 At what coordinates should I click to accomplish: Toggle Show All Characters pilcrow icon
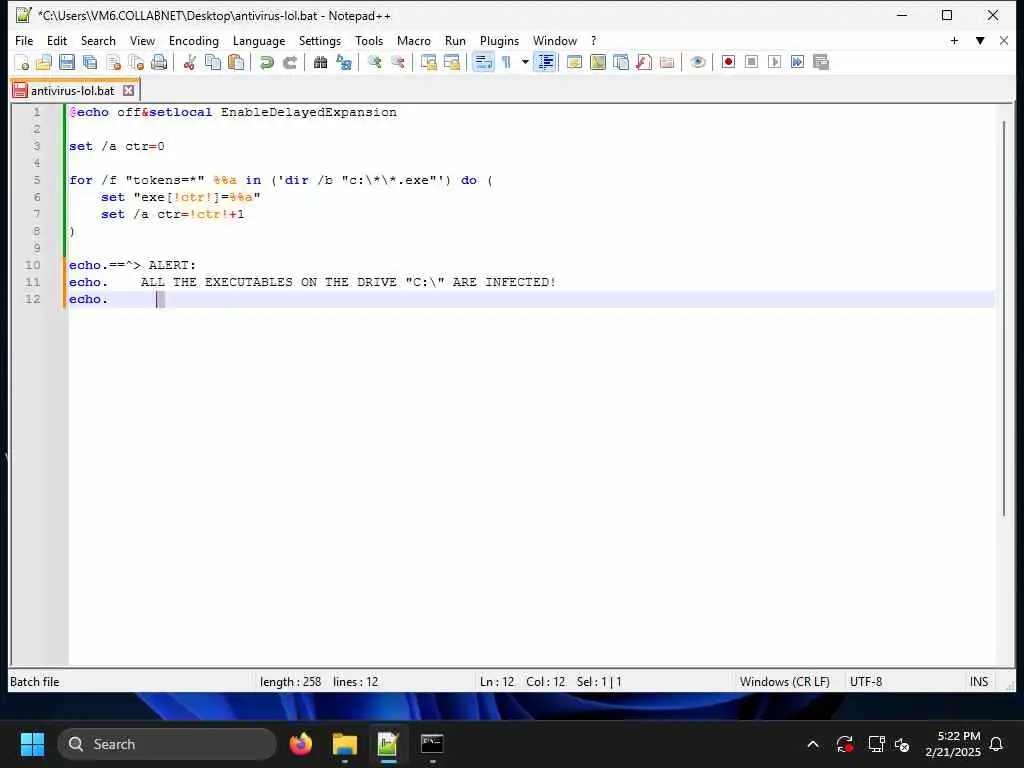pos(506,63)
